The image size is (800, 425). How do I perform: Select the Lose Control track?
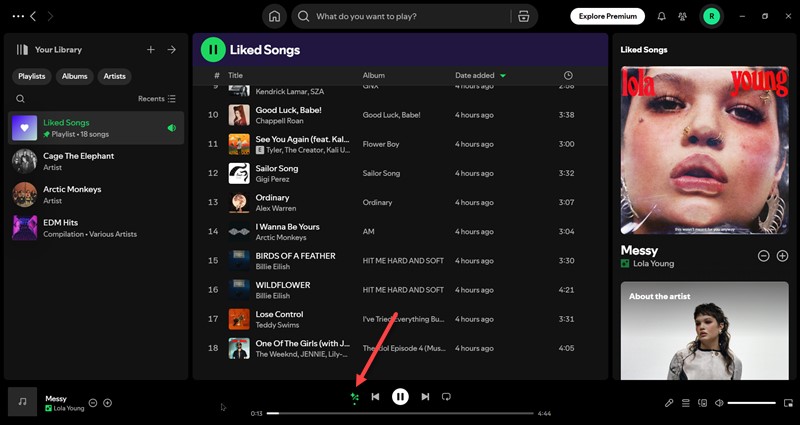(400, 319)
